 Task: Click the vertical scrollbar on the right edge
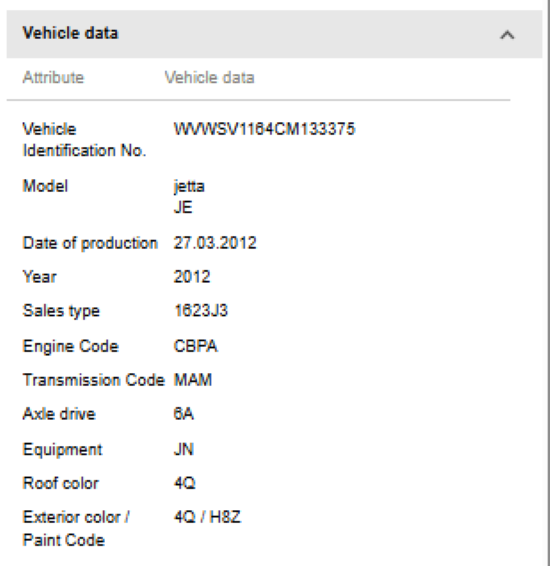tap(548, 283)
